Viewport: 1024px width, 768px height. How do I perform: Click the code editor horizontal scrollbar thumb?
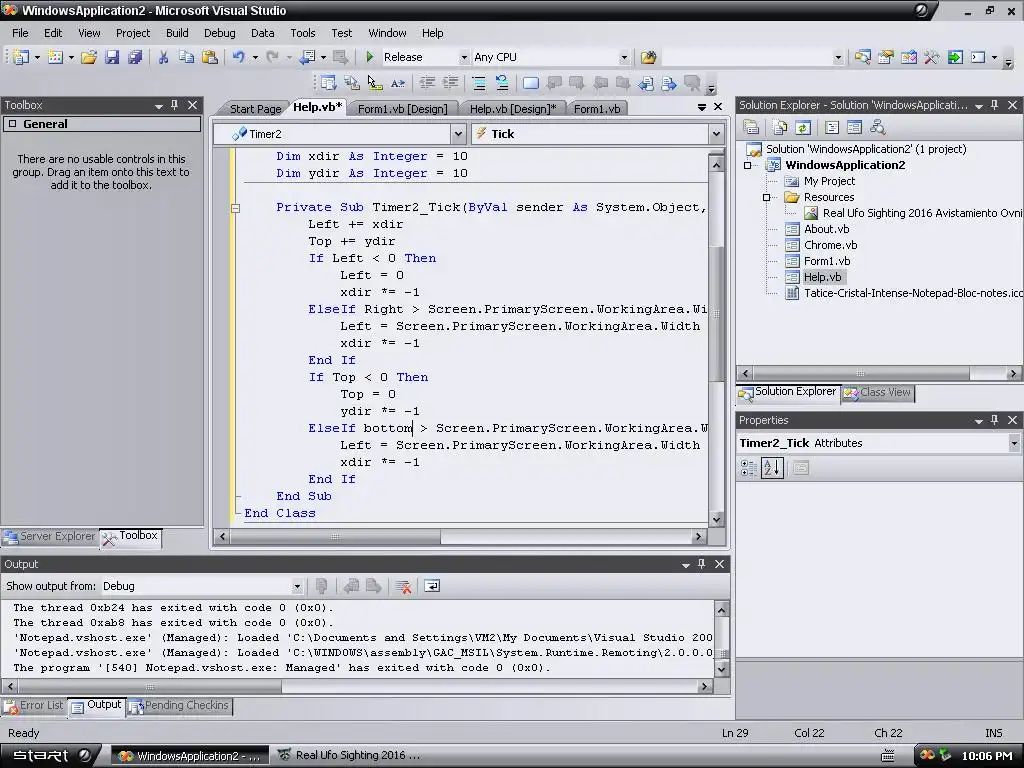point(335,537)
